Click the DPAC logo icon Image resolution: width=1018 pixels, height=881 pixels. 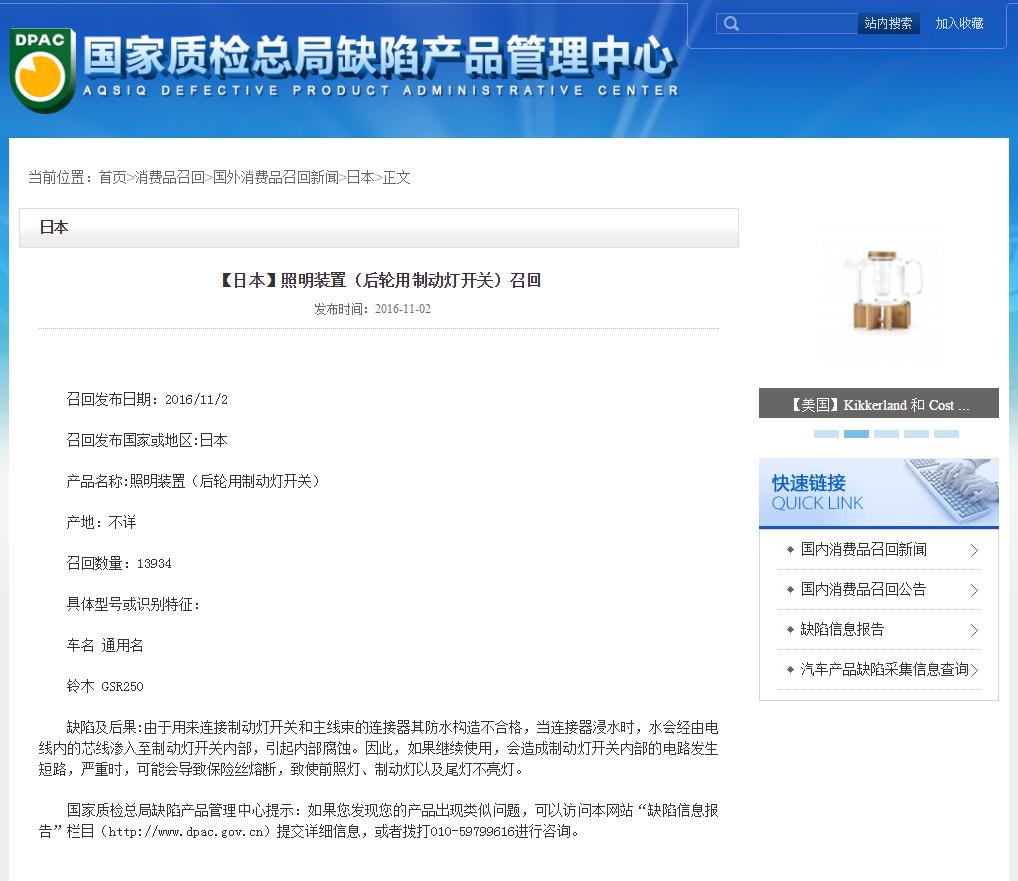[x=42, y=70]
